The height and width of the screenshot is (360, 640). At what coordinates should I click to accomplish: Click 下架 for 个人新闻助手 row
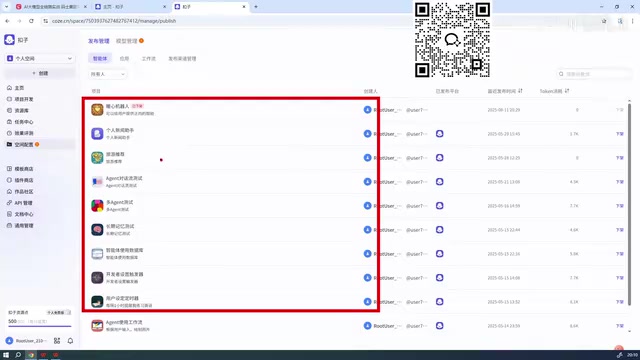click(x=620, y=134)
